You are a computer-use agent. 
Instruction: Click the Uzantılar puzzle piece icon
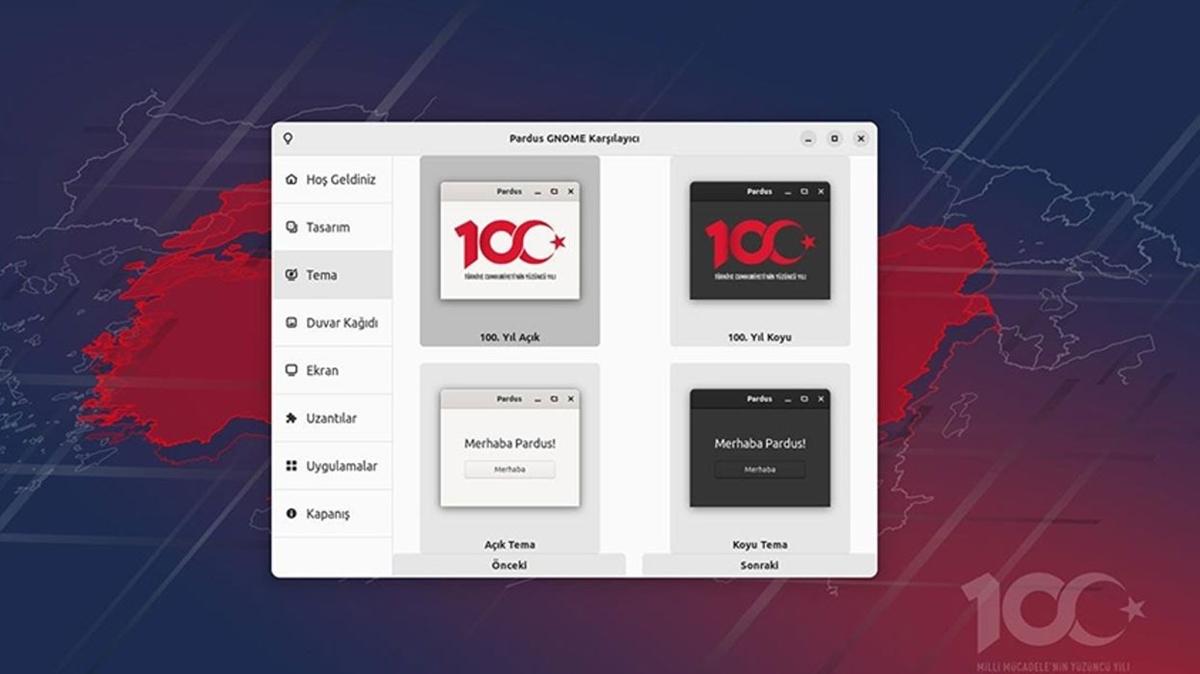pos(291,418)
